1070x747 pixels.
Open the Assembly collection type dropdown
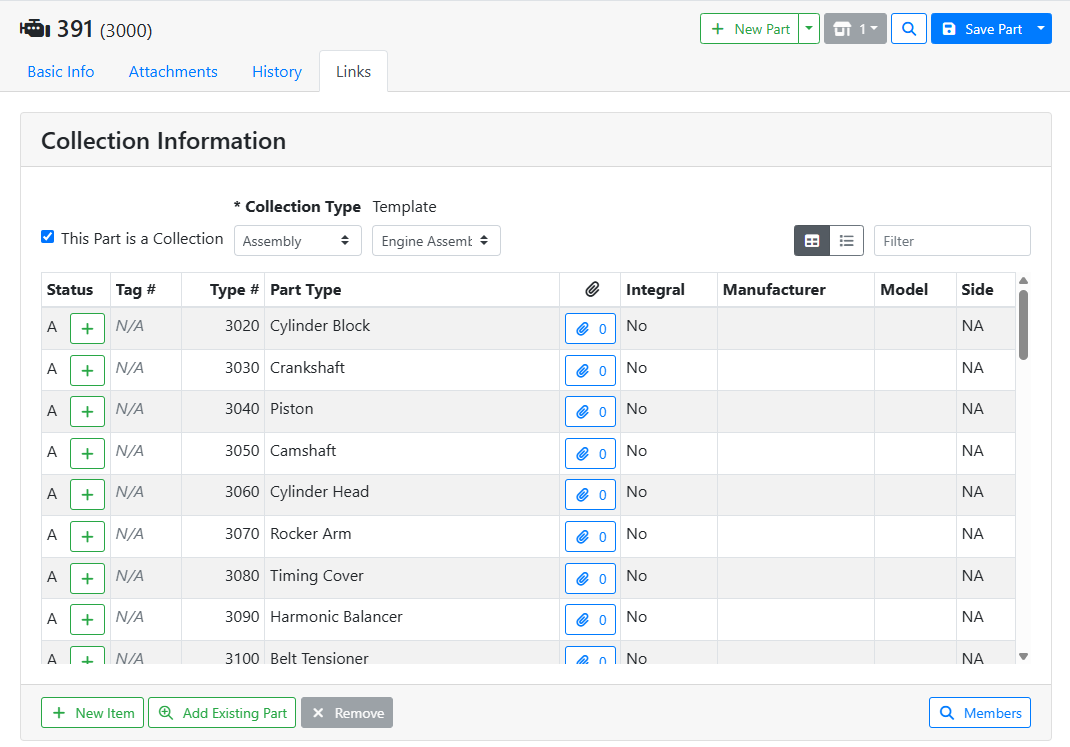coord(298,241)
